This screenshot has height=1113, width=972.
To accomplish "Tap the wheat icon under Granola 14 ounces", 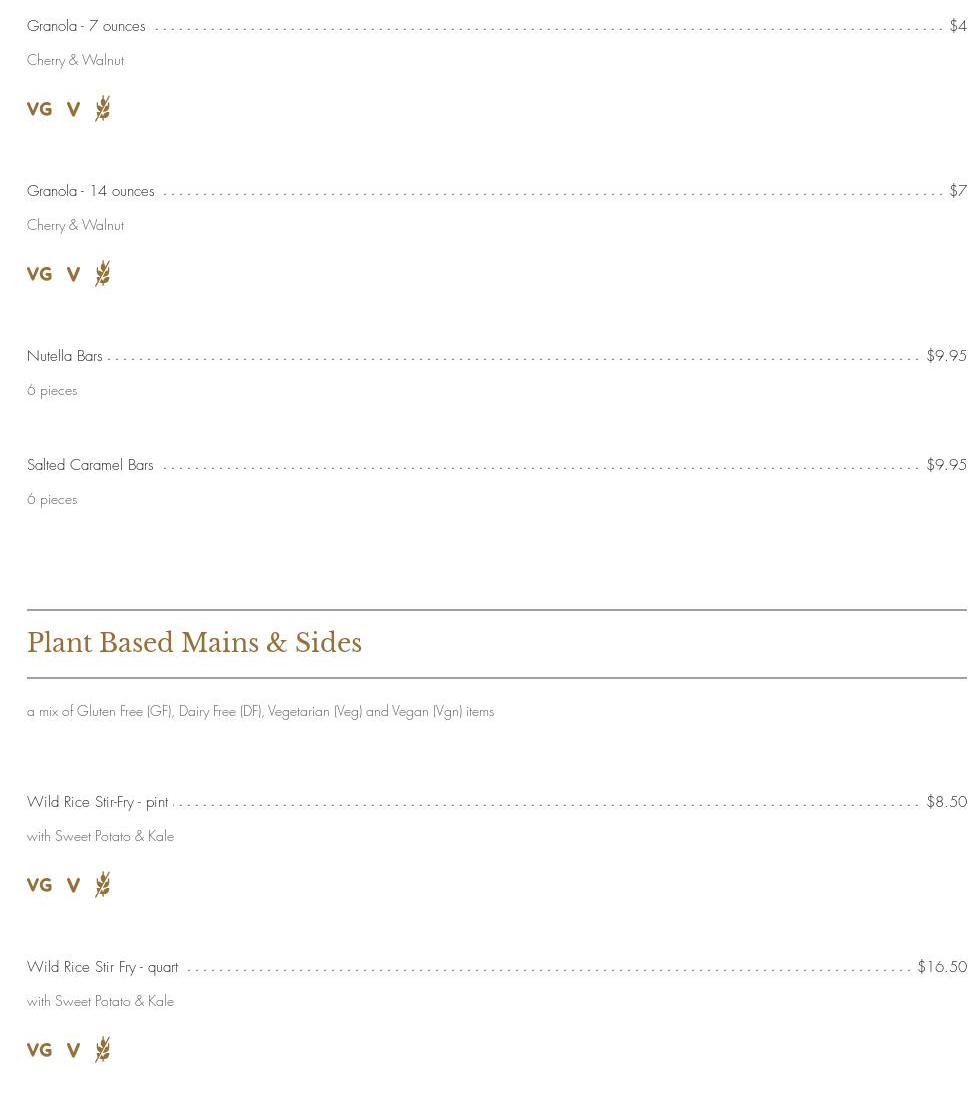I will coord(103,273).
